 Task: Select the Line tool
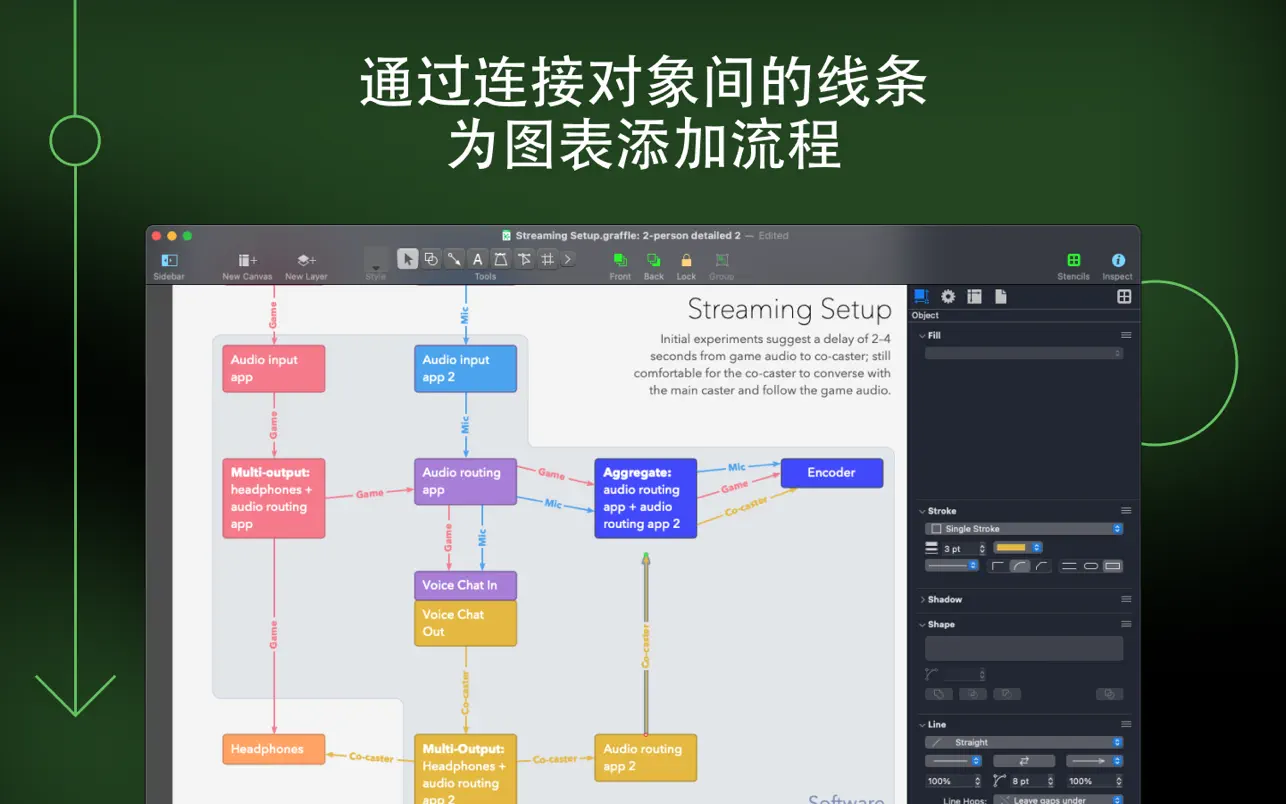(454, 259)
